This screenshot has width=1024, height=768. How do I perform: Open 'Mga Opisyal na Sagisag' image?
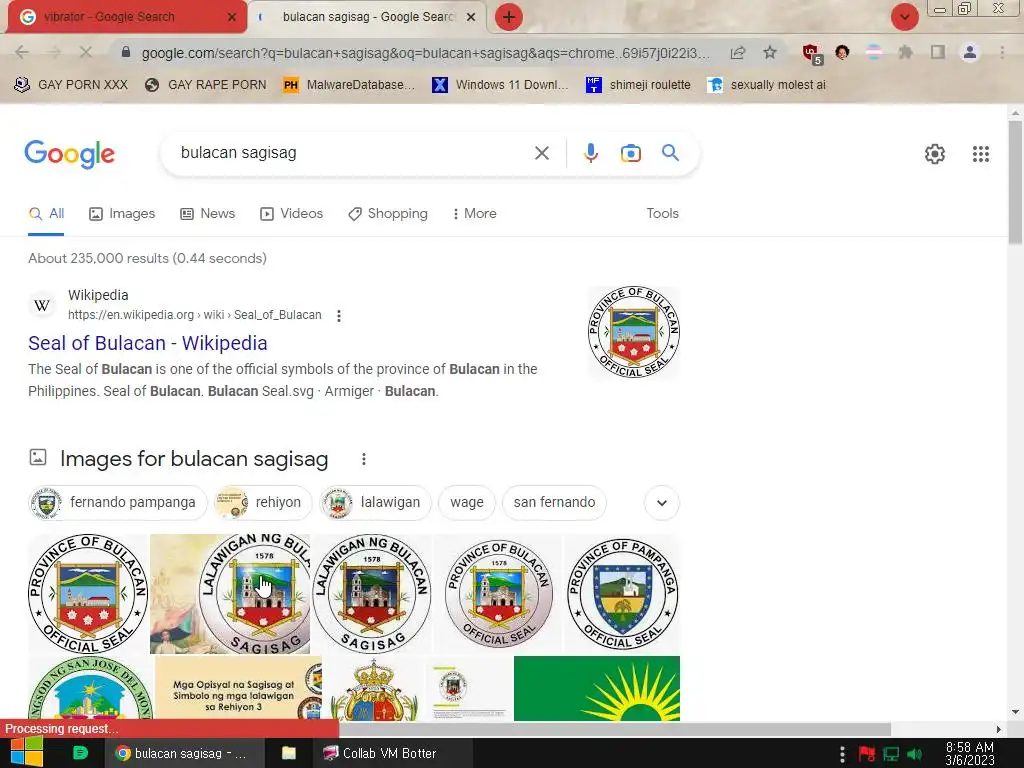click(x=238, y=688)
